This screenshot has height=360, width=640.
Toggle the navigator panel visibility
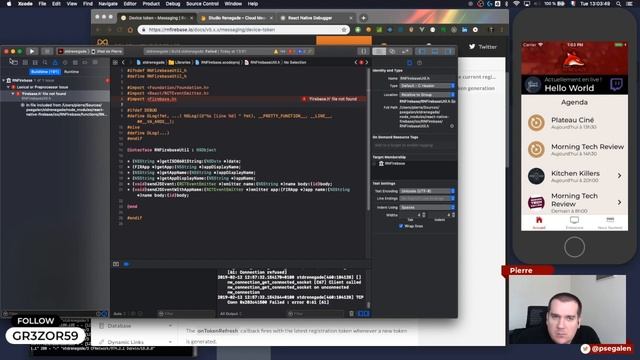pyautogui.click(x=422, y=51)
